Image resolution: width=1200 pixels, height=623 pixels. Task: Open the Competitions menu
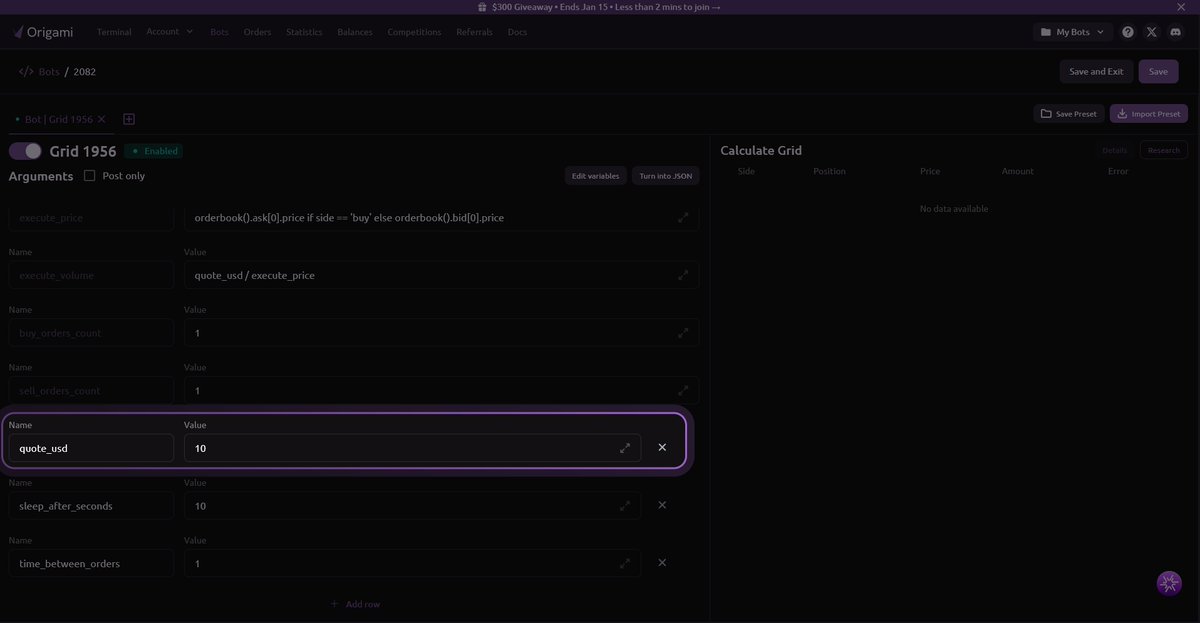(x=414, y=32)
